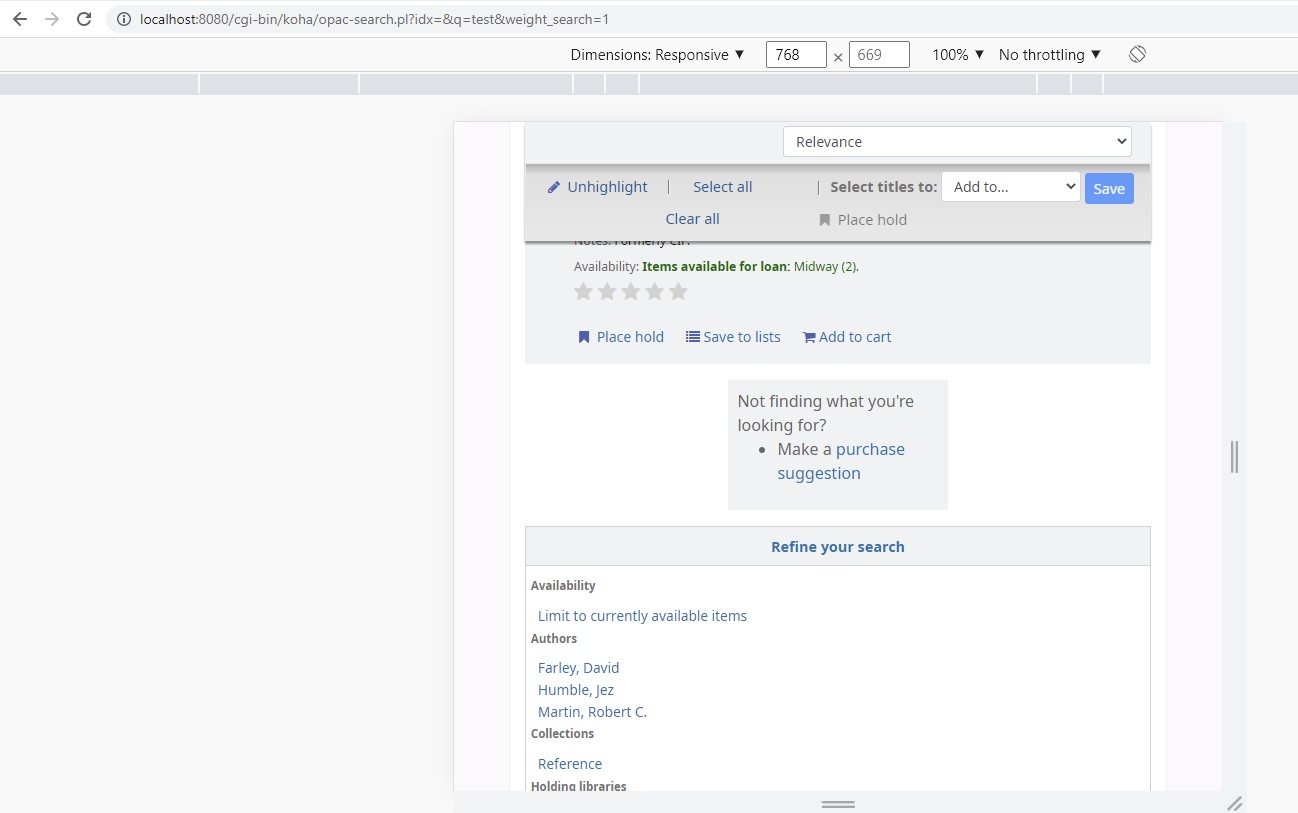1298x813 pixels.
Task: Click the viewport right-edge resize handle
Action: coord(1234,457)
